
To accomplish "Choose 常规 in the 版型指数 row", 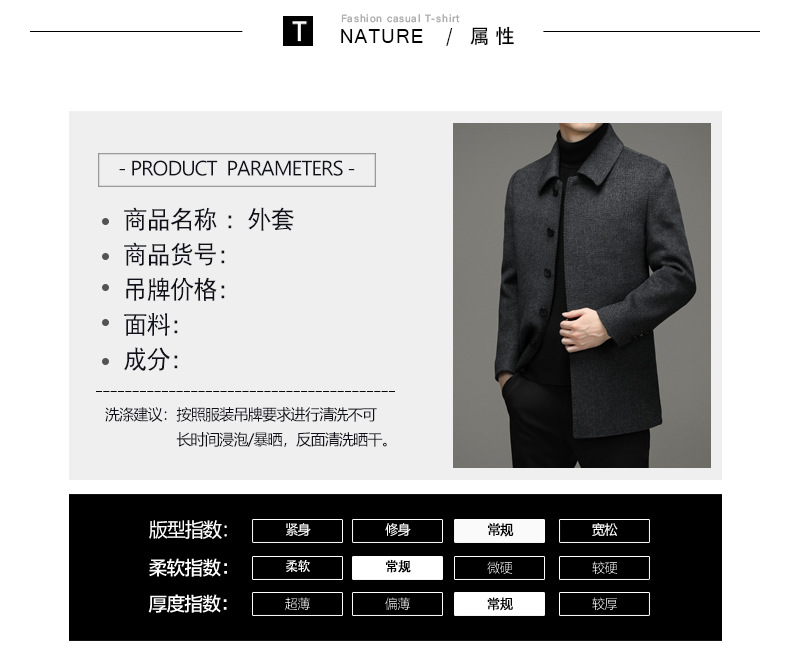I will coord(499,530).
